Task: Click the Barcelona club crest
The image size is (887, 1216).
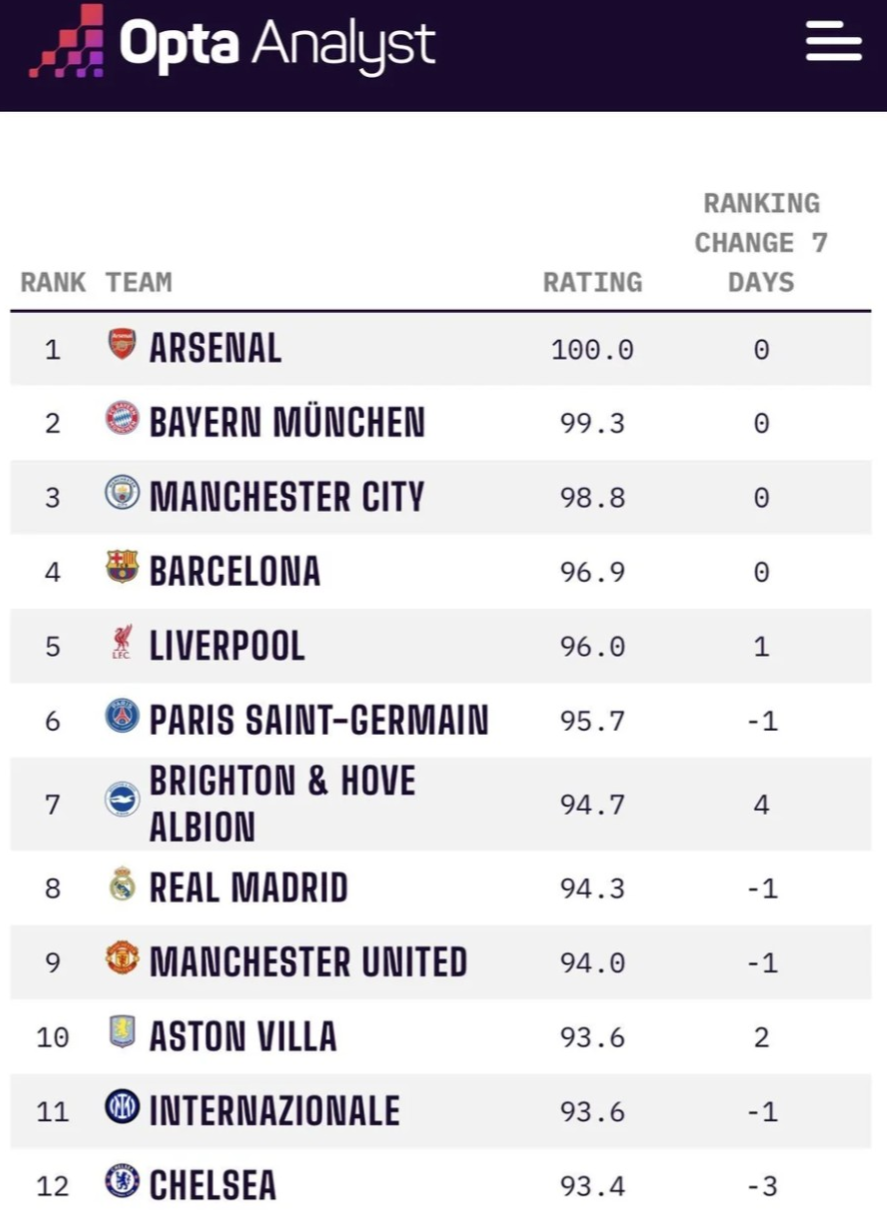Action: [x=122, y=567]
